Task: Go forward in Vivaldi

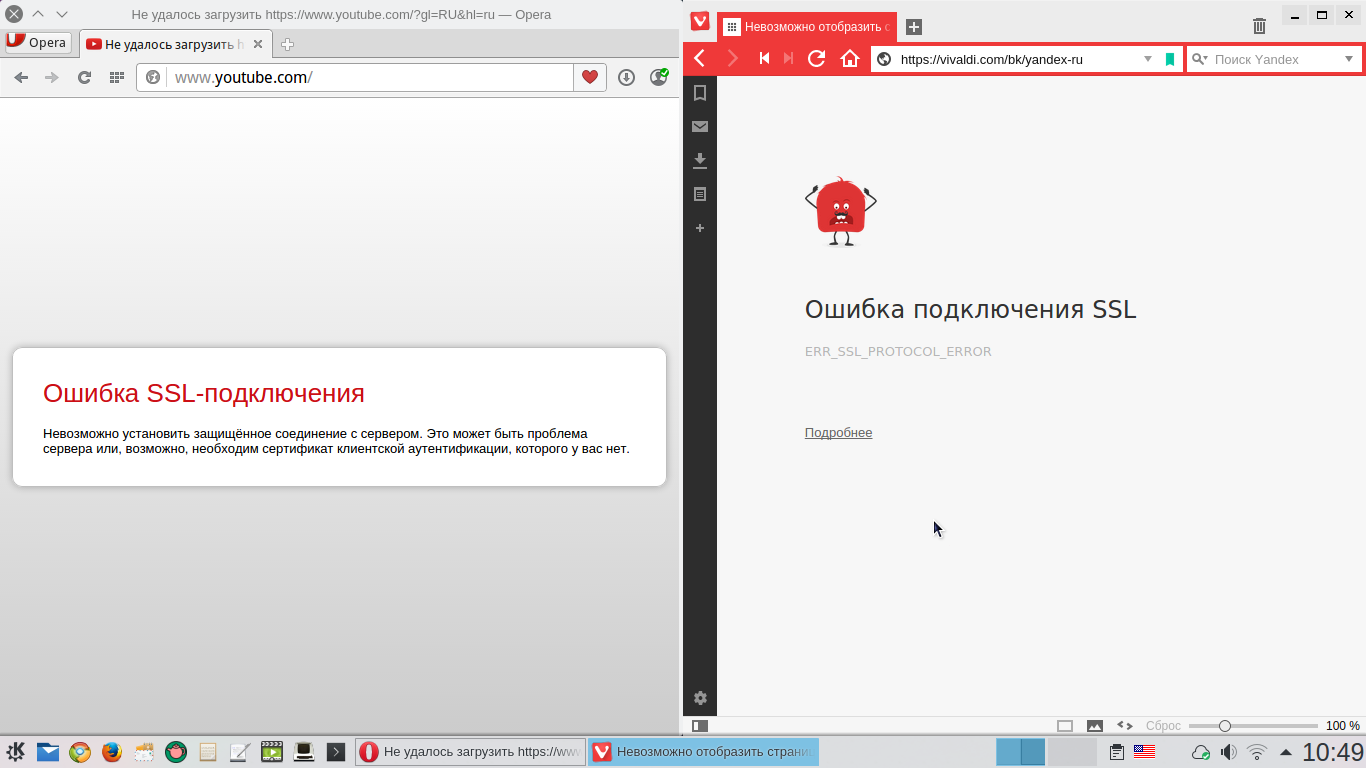Action: coord(733,59)
